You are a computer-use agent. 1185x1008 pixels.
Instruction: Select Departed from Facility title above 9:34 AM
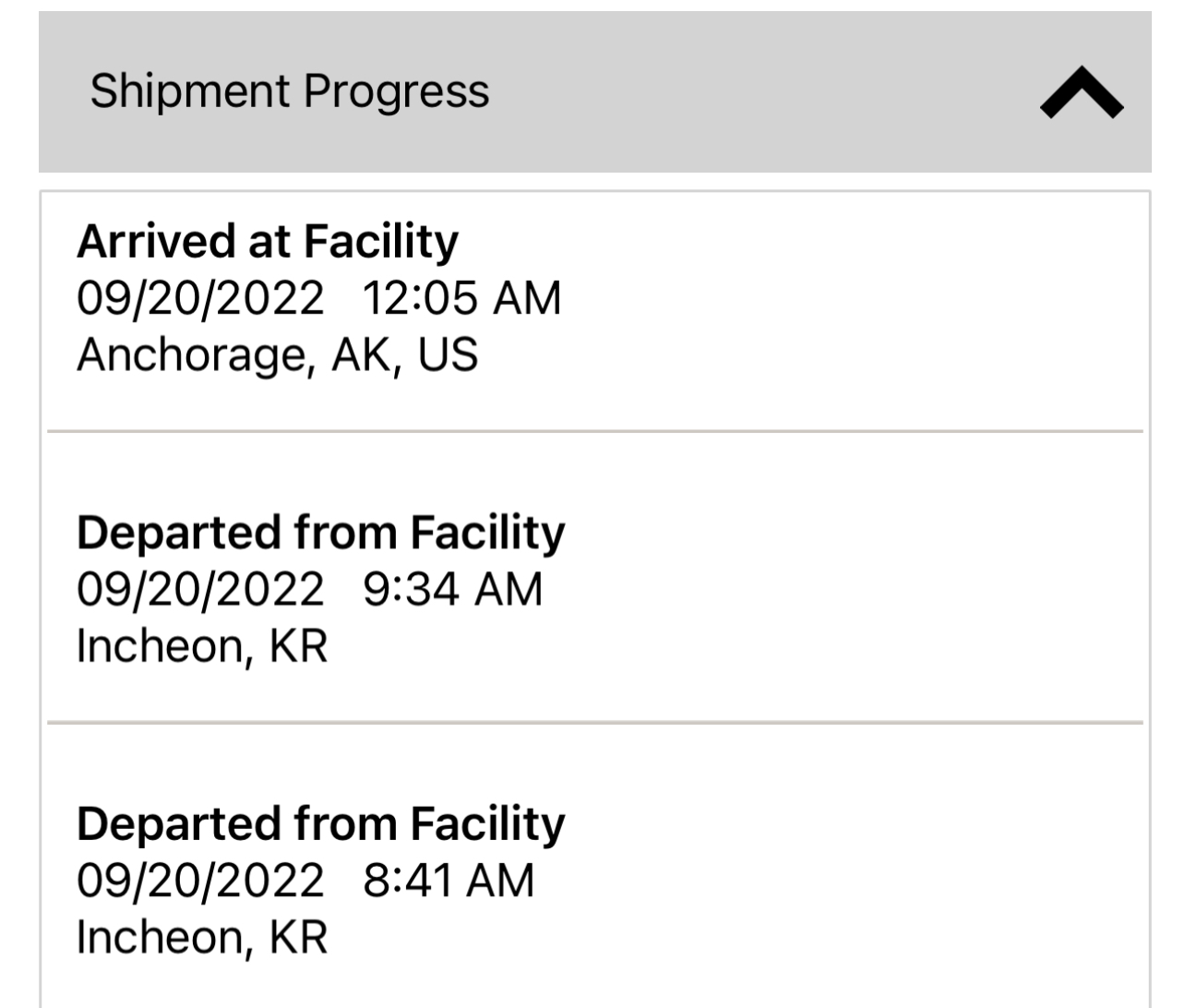click(320, 534)
